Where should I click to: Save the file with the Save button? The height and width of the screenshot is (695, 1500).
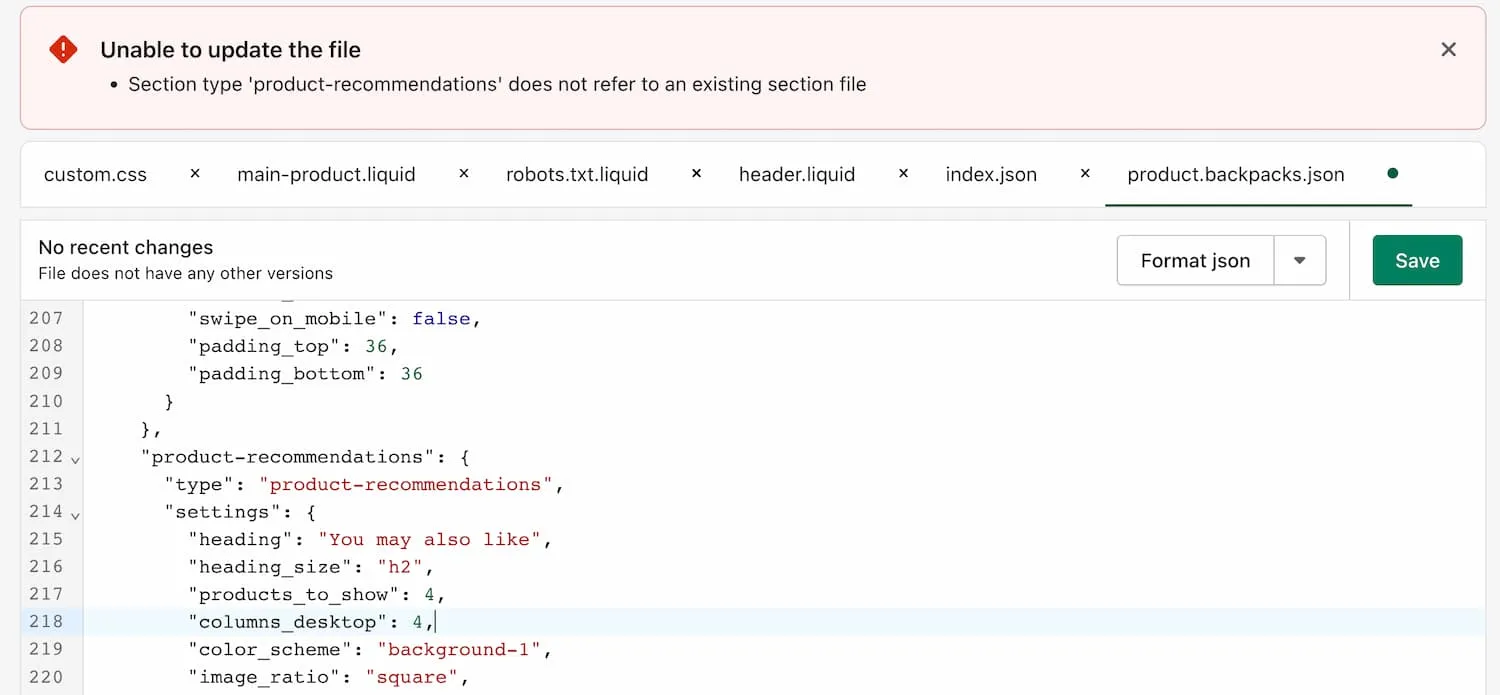(x=1417, y=261)
